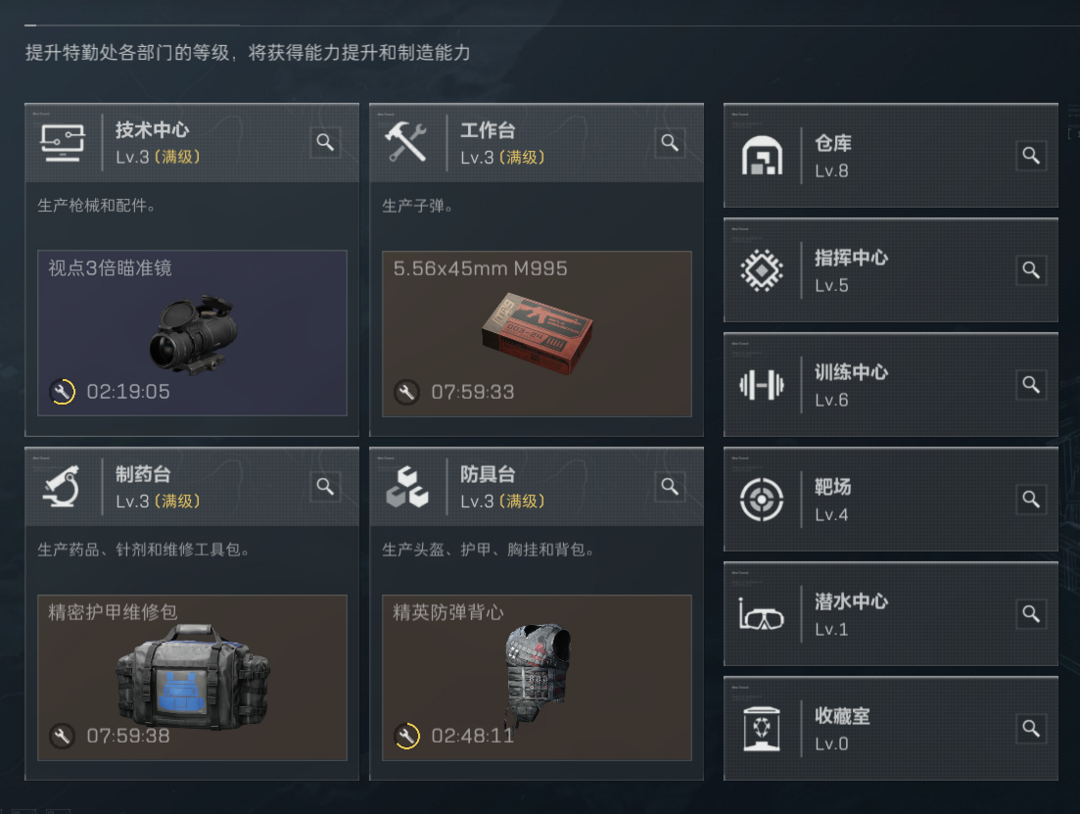Image resolution: width=1080 pixels, height=814 pixels.
Task: Click the magnifier on 防具台 header
Action: coord(669,487)
